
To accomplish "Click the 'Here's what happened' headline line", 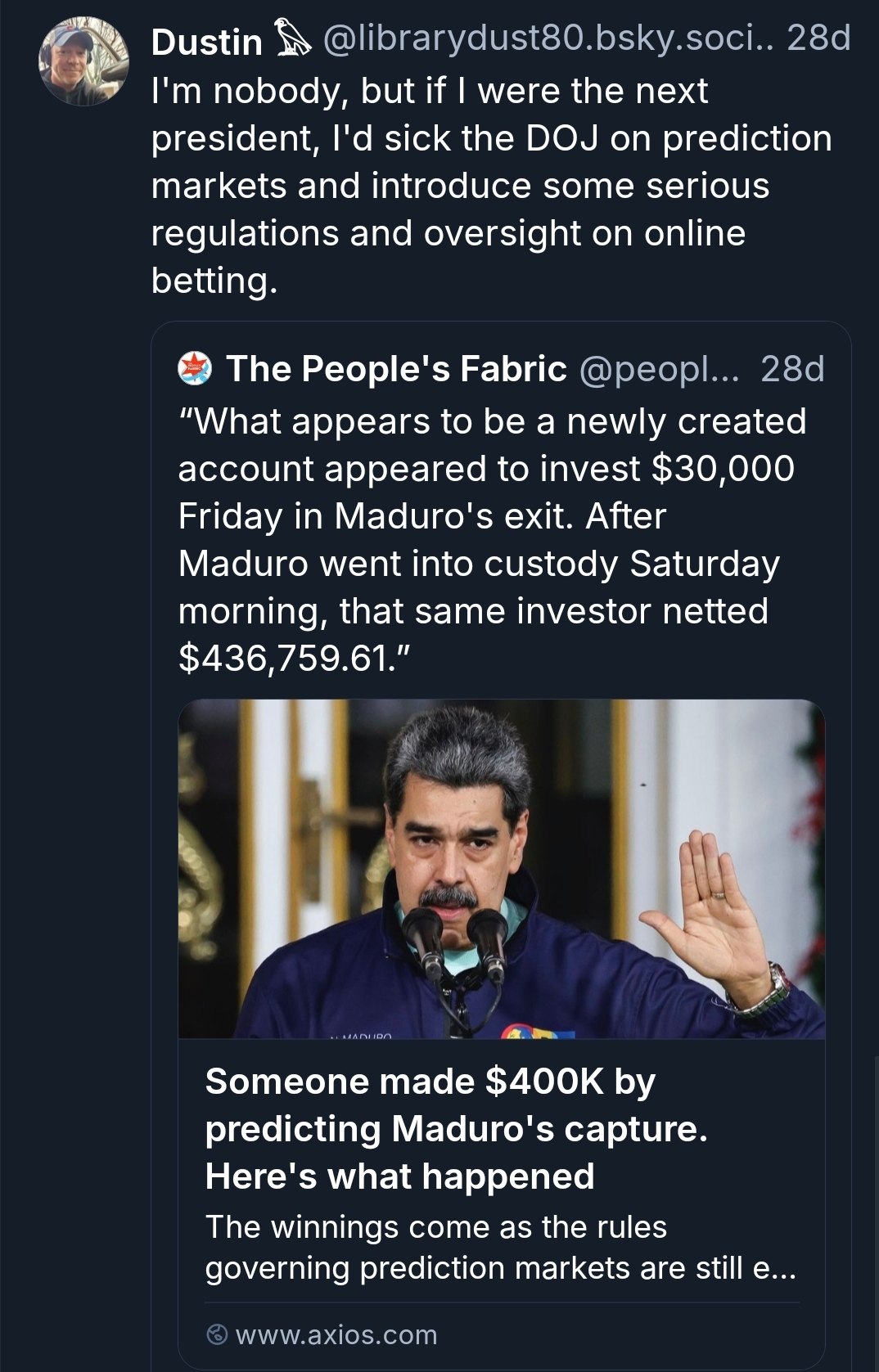I will tap(399, 1176).
